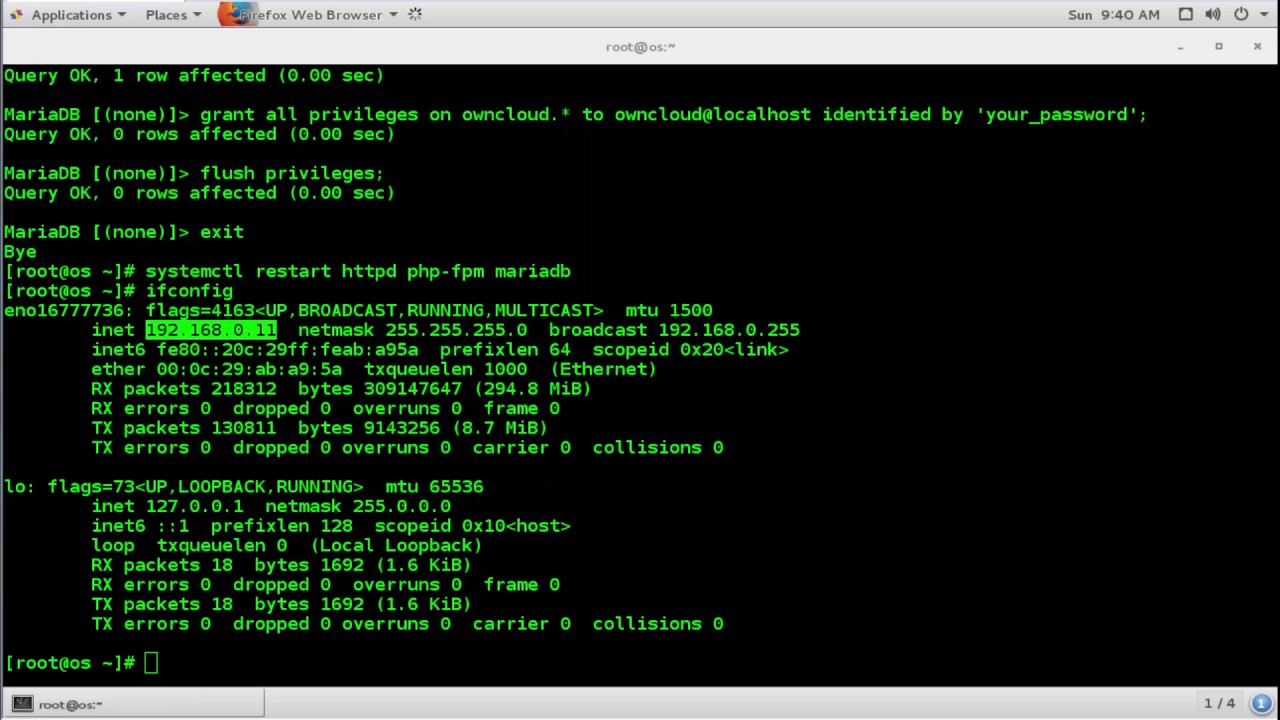Expand the Firefox Web Browser dropdown arrow
The image size is (1280, 720).
(393, 15)
